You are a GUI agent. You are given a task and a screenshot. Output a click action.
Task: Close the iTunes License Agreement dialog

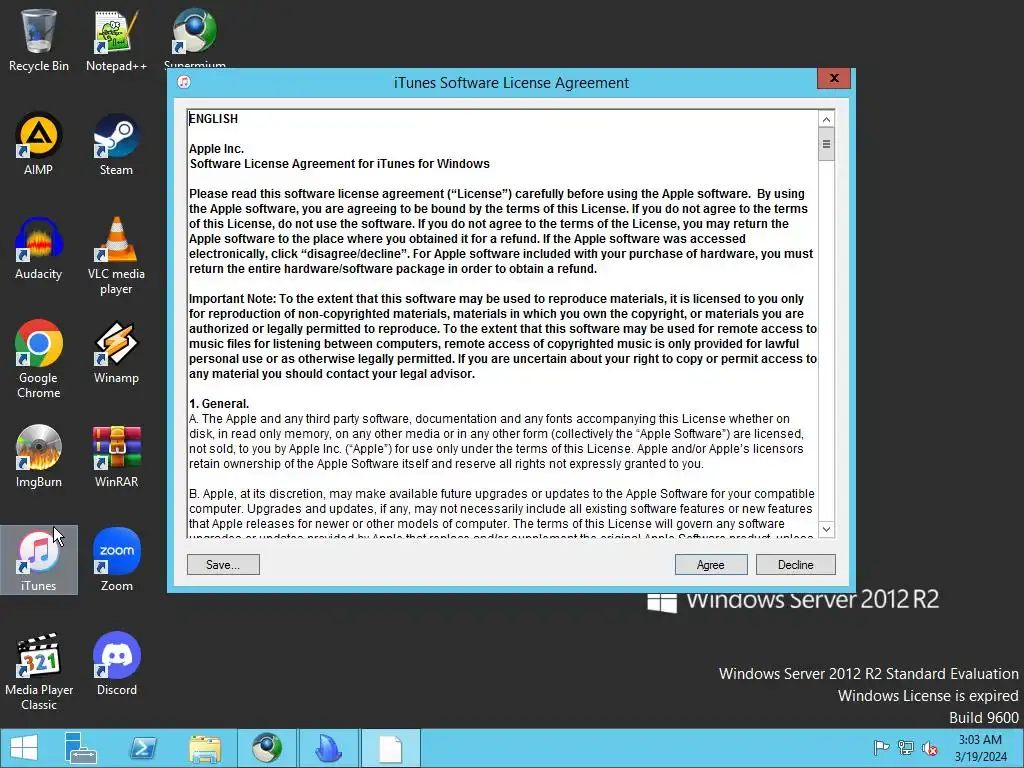pos(834,78)
